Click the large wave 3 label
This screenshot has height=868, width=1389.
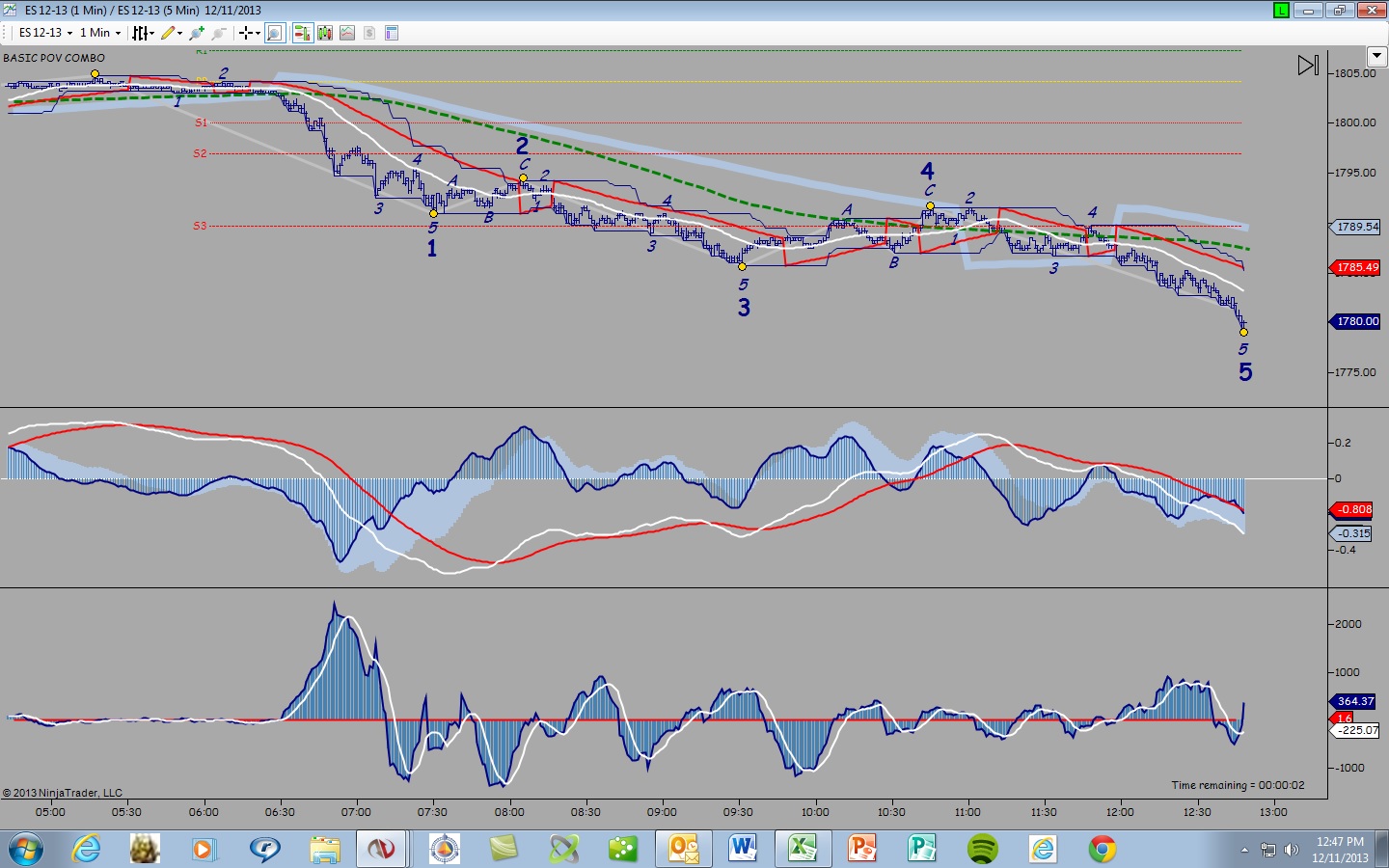coord(744,308)
